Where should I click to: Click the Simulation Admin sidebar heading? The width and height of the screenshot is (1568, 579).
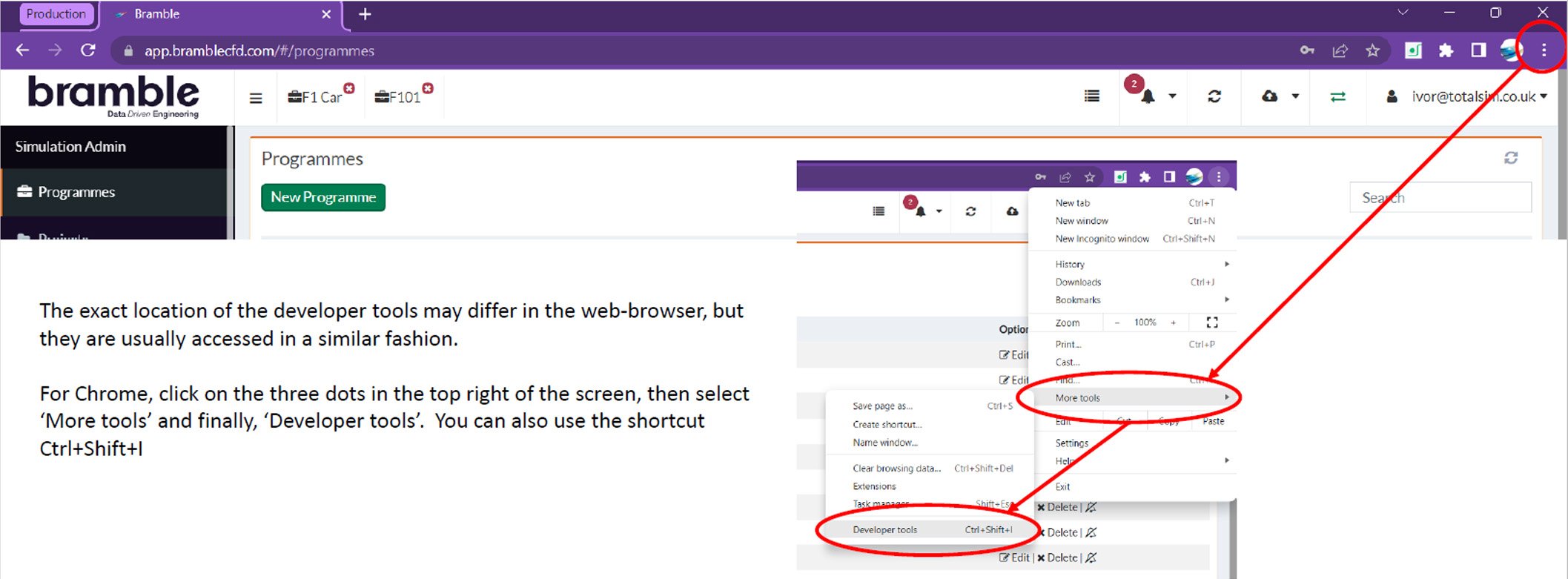[70, 147]
